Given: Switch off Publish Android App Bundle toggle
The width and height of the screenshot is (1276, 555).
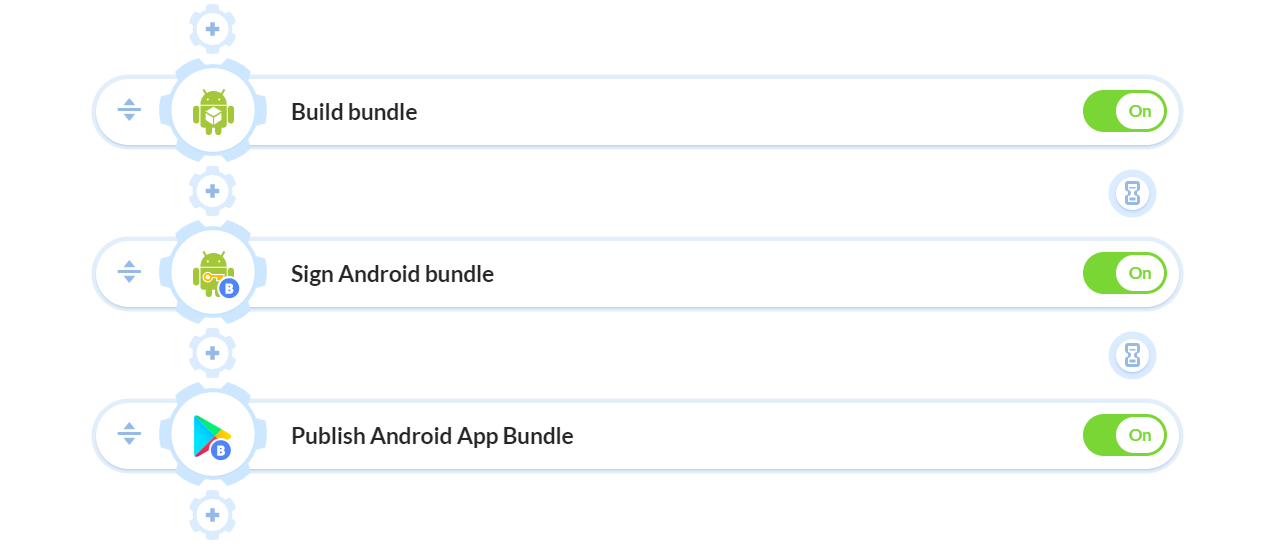Looking at the screenshot, I should [x=1125, y=435].
